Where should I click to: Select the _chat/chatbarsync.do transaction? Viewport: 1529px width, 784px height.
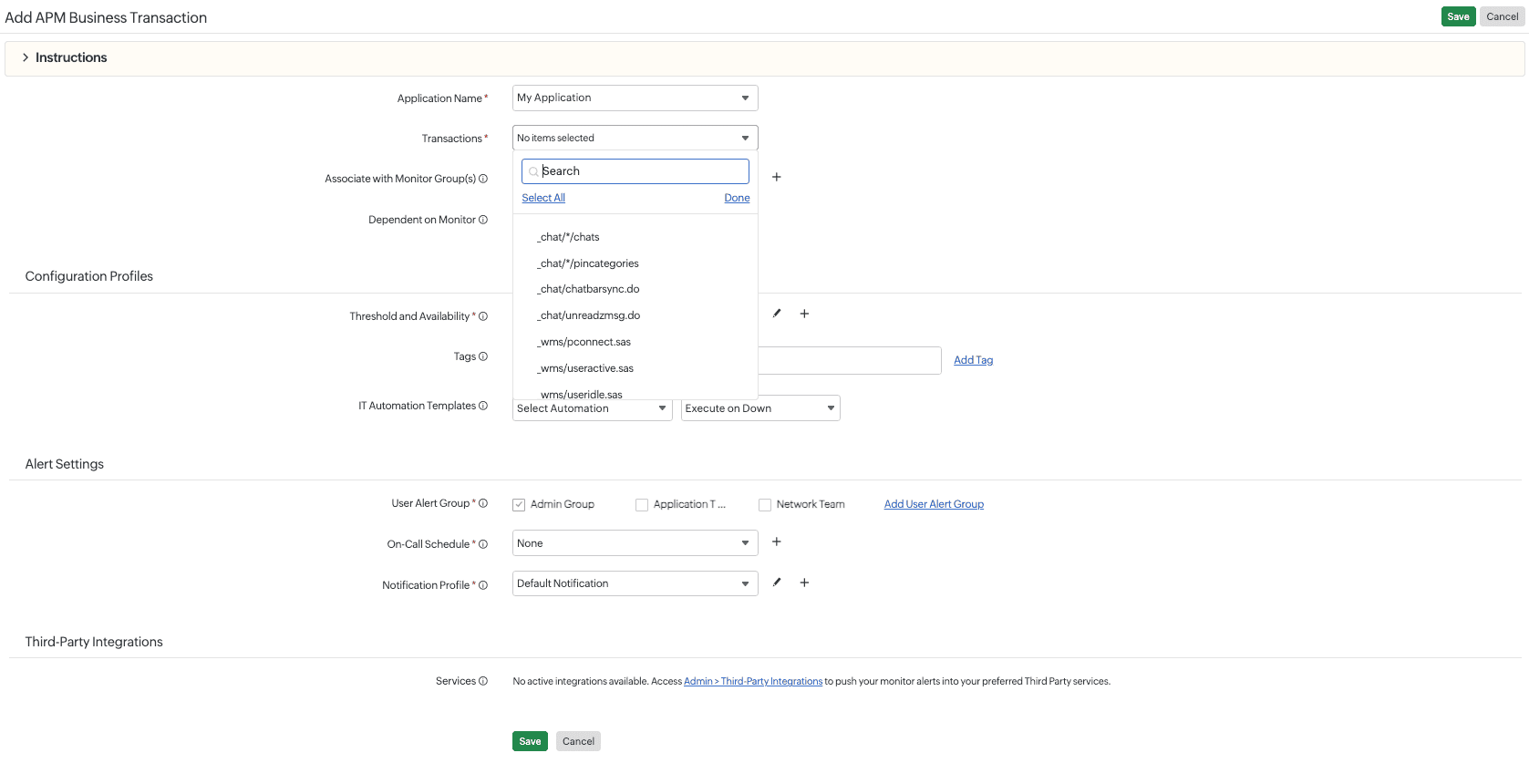coord(590,289)
